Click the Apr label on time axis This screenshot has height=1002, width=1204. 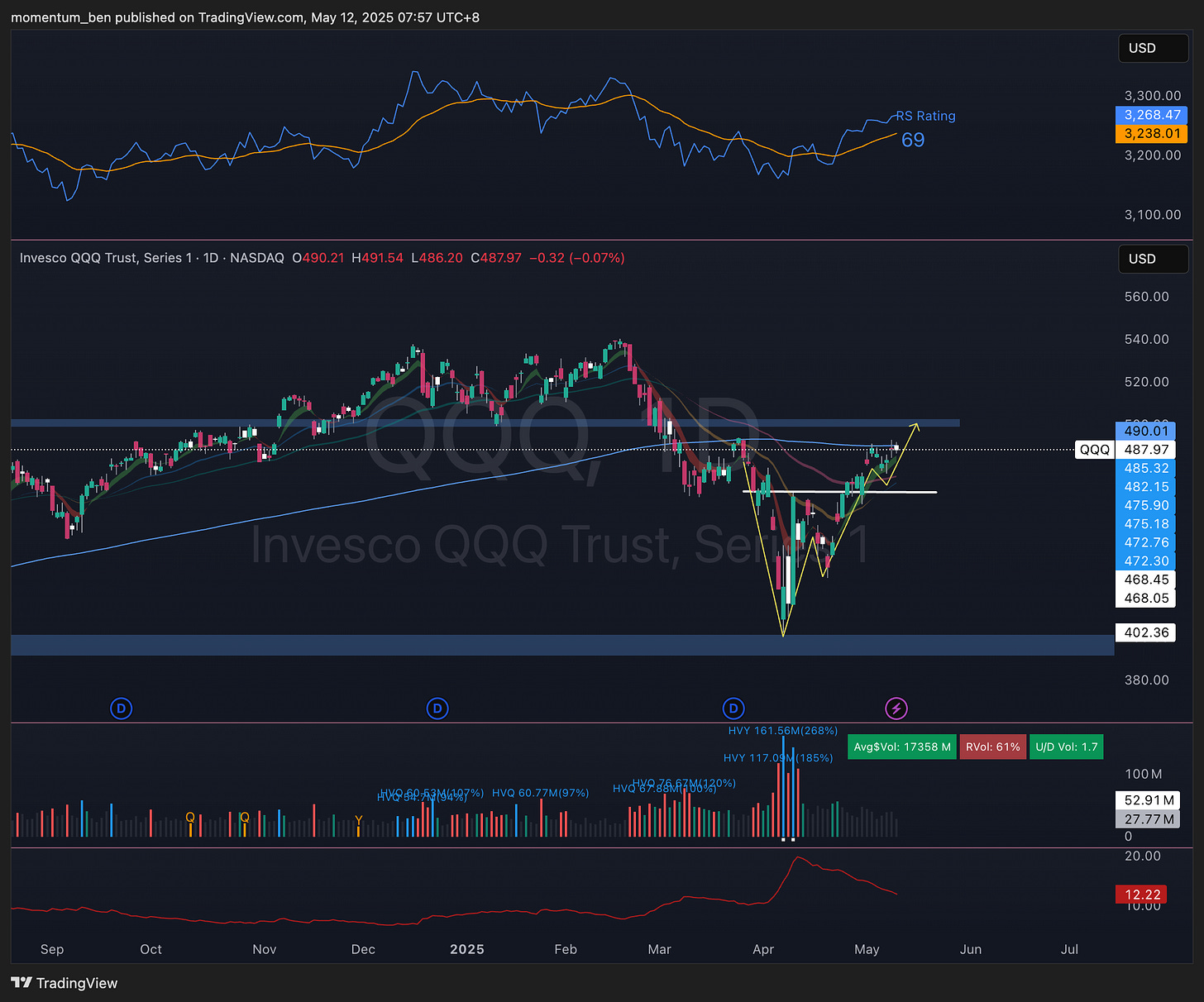coord(763,949)
